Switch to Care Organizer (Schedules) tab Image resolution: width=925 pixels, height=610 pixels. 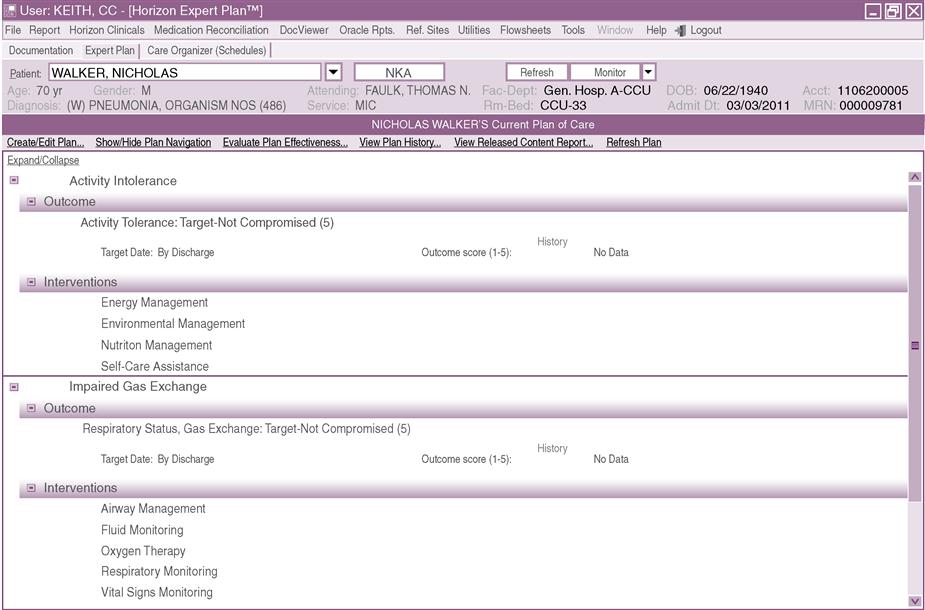point(206,50)
